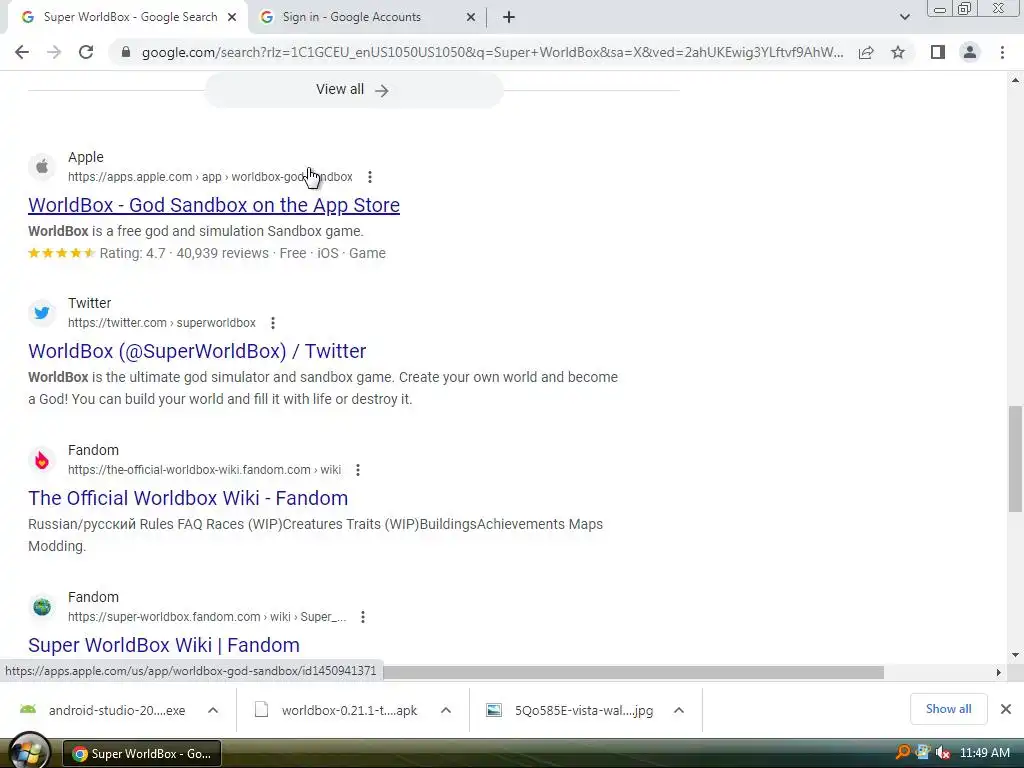Expand options for vista-wal jpg download

[x=679, y=710]
